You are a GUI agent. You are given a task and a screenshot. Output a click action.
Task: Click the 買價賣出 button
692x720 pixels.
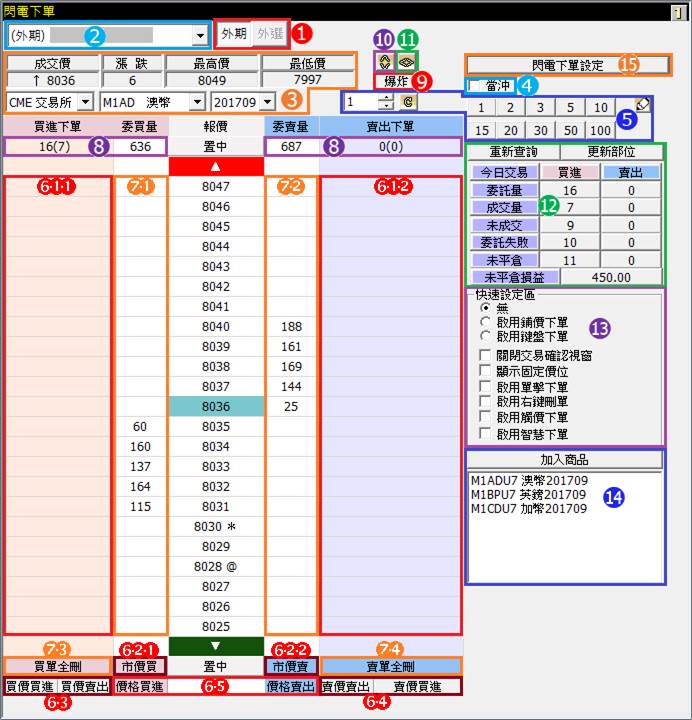pyautogui.click(x=84, y=686)
